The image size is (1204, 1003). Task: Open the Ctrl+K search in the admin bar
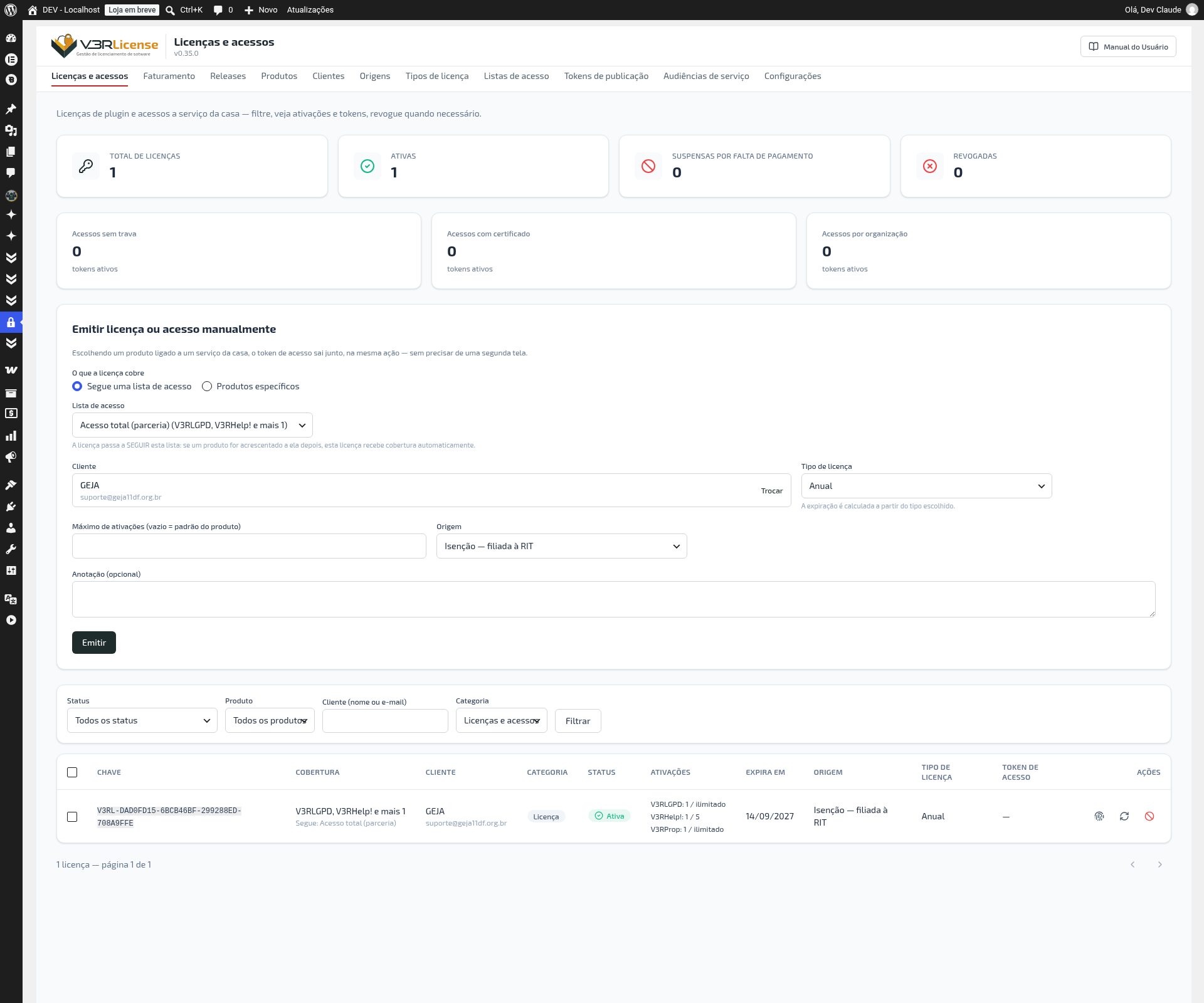point(184,10)
